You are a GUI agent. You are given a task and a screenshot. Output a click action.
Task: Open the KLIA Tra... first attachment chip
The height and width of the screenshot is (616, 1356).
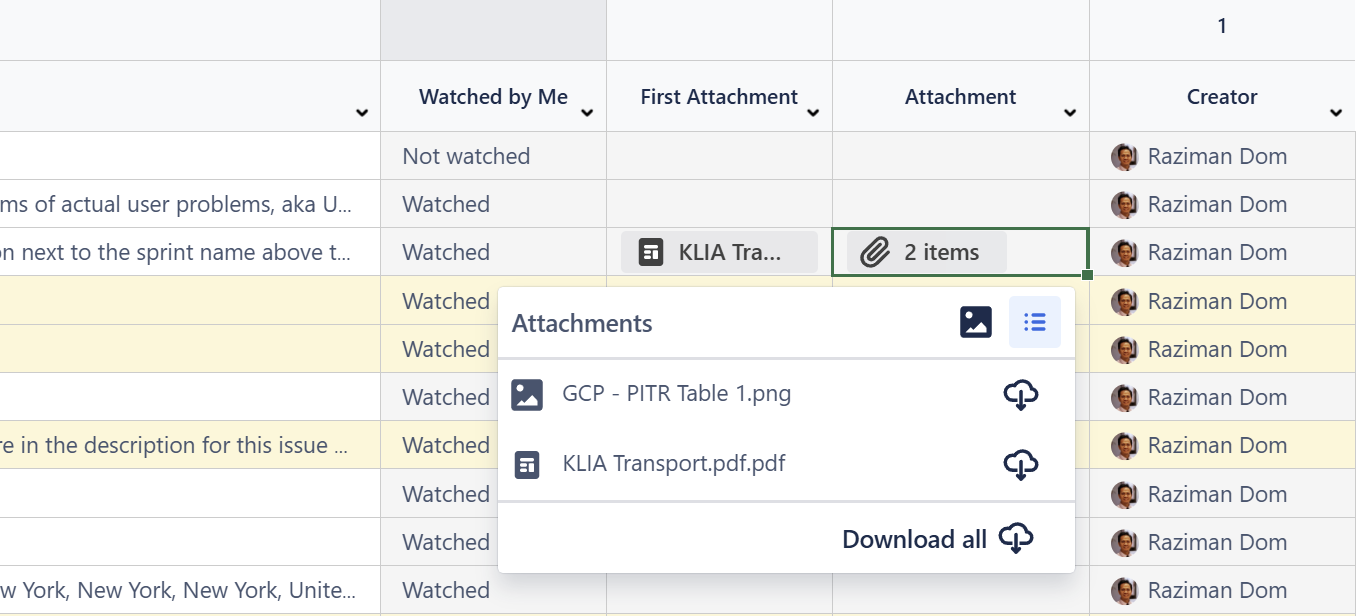click(x=718, y=252)
